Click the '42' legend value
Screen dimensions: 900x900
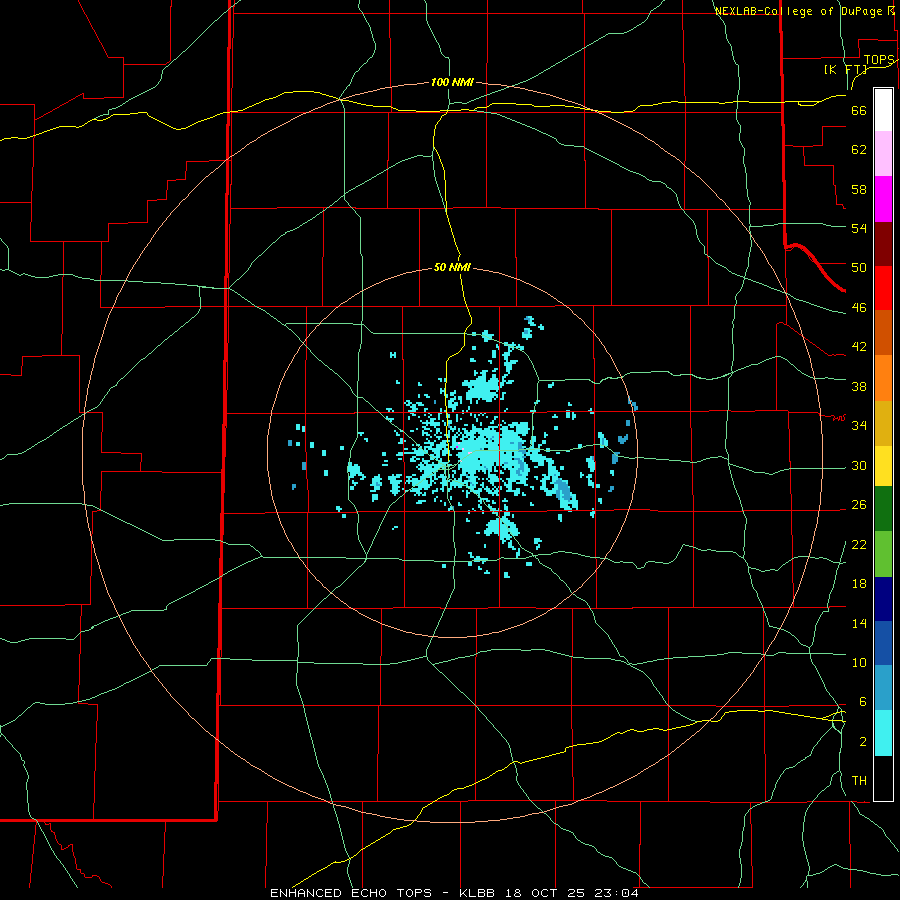859,347
